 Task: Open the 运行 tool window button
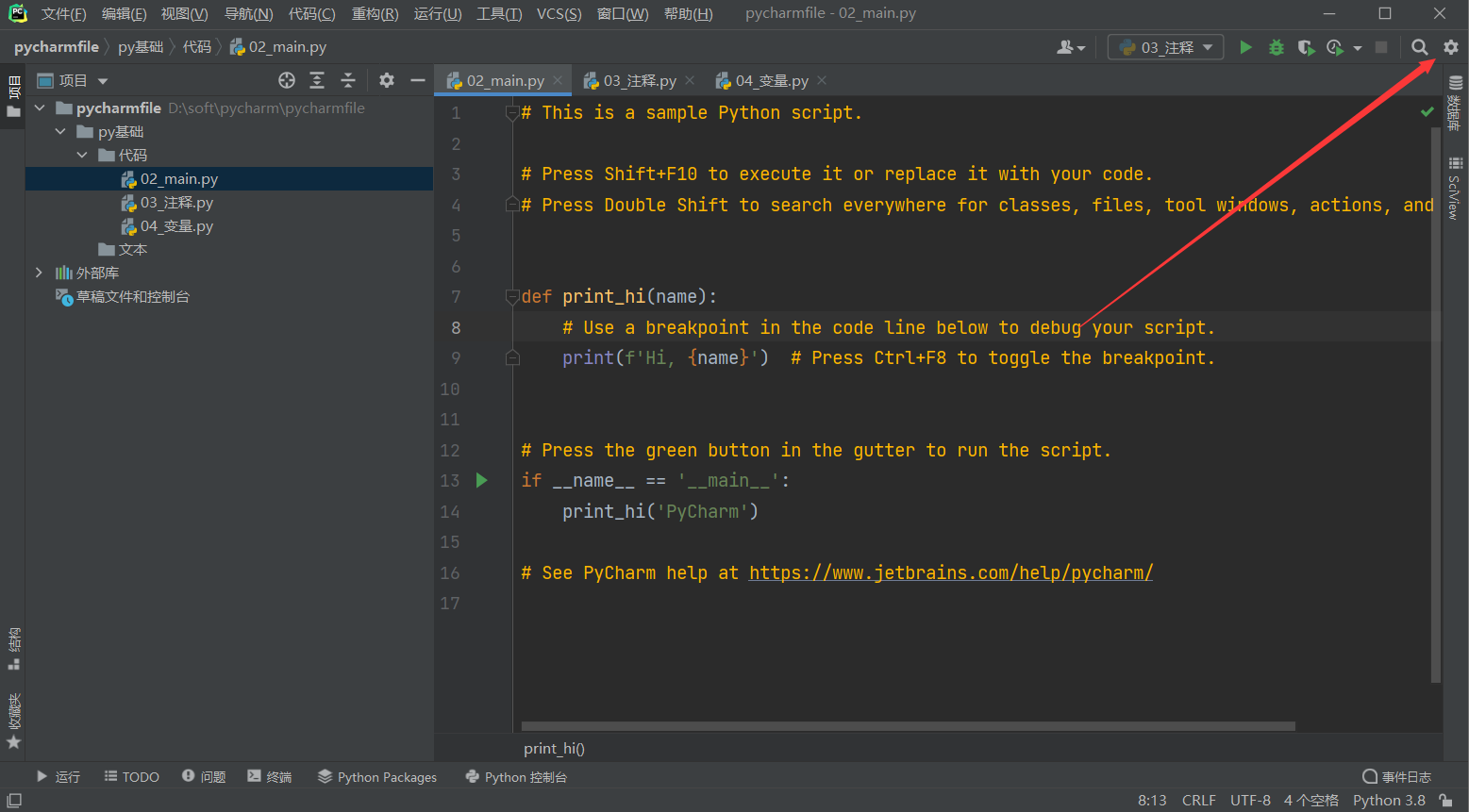pyautogui.click(x=58, y=777)
